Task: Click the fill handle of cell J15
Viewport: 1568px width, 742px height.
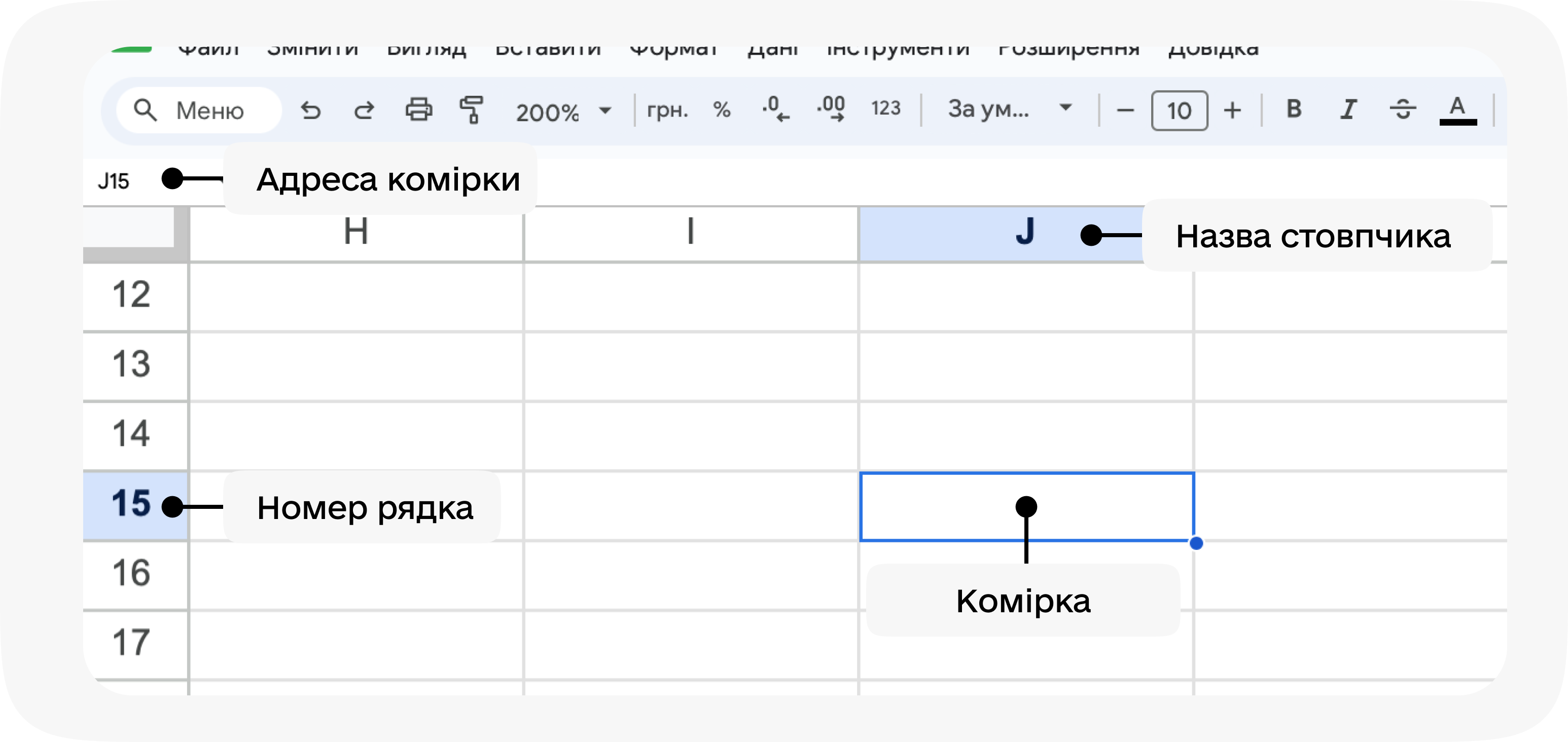Action: click(1195, 543)
